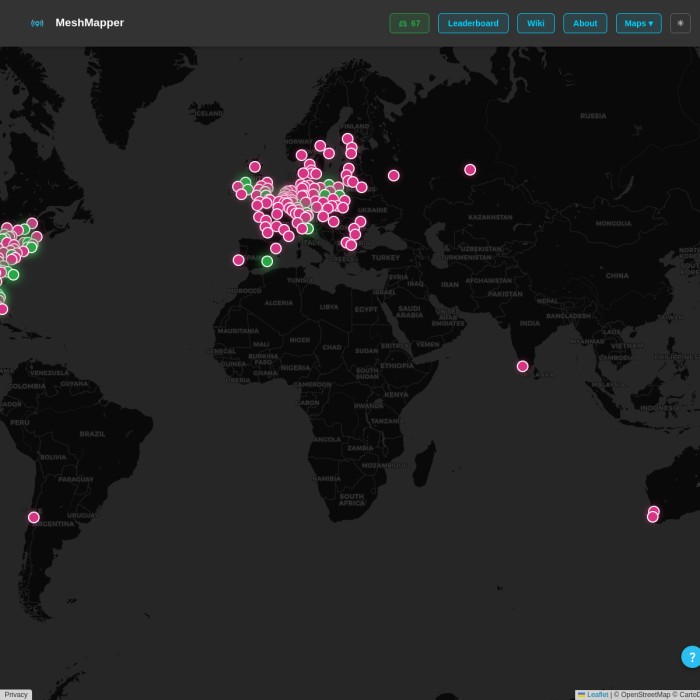Select the pink marker north of Ukraine
This screenshot has width=700, height=700.
[394, 175]
